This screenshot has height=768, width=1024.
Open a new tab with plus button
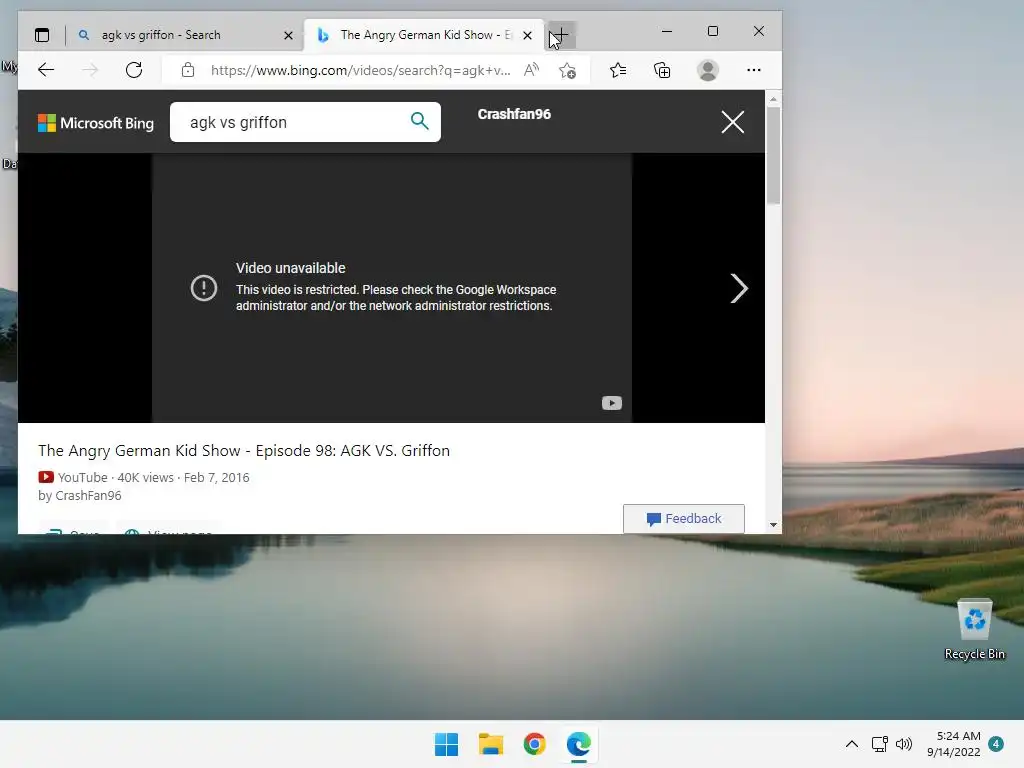click(562, 35)
